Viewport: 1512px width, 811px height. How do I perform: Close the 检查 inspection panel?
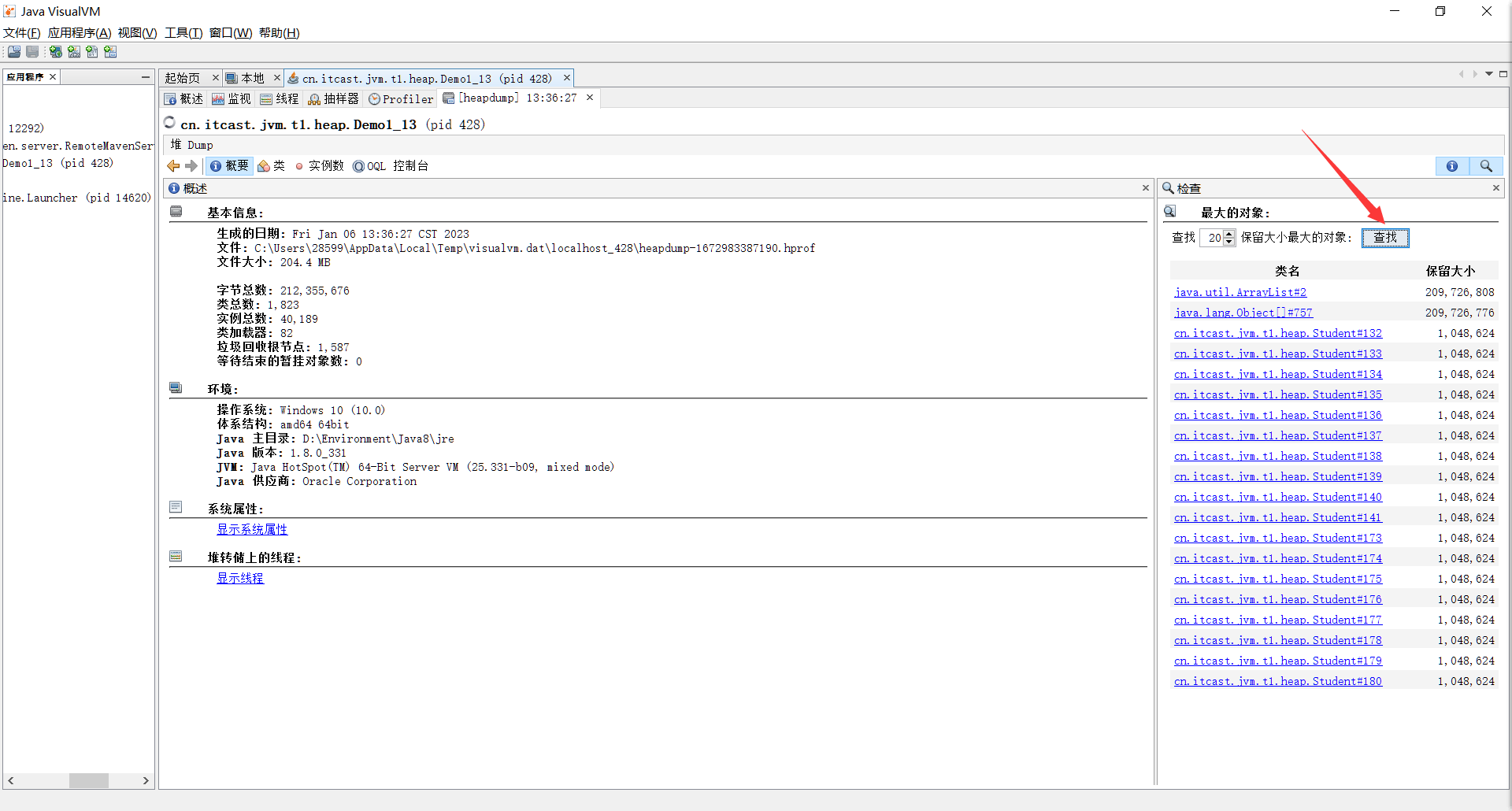pyautogui.click(x=1495, y=188)
